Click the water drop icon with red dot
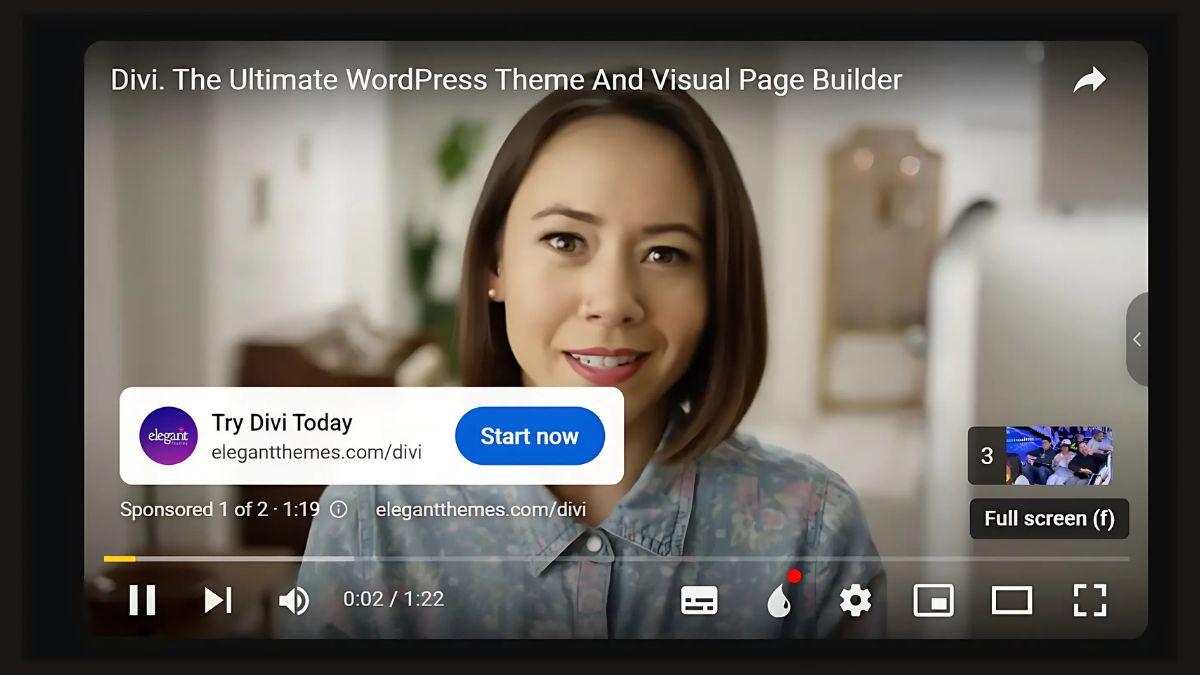The width and height of the screenshot is (1200, 675). 780,598
